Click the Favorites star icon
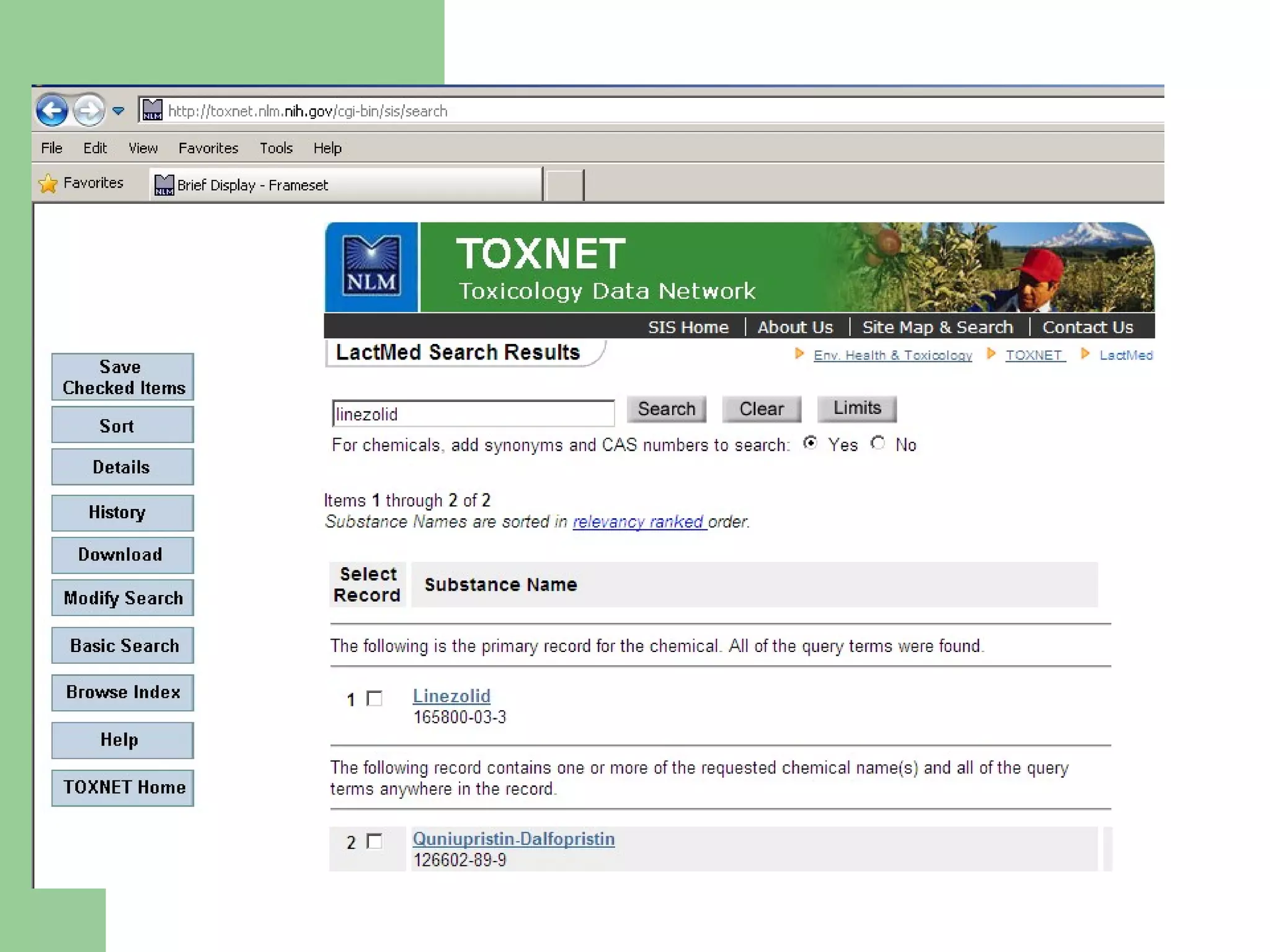 pos(48,183)
